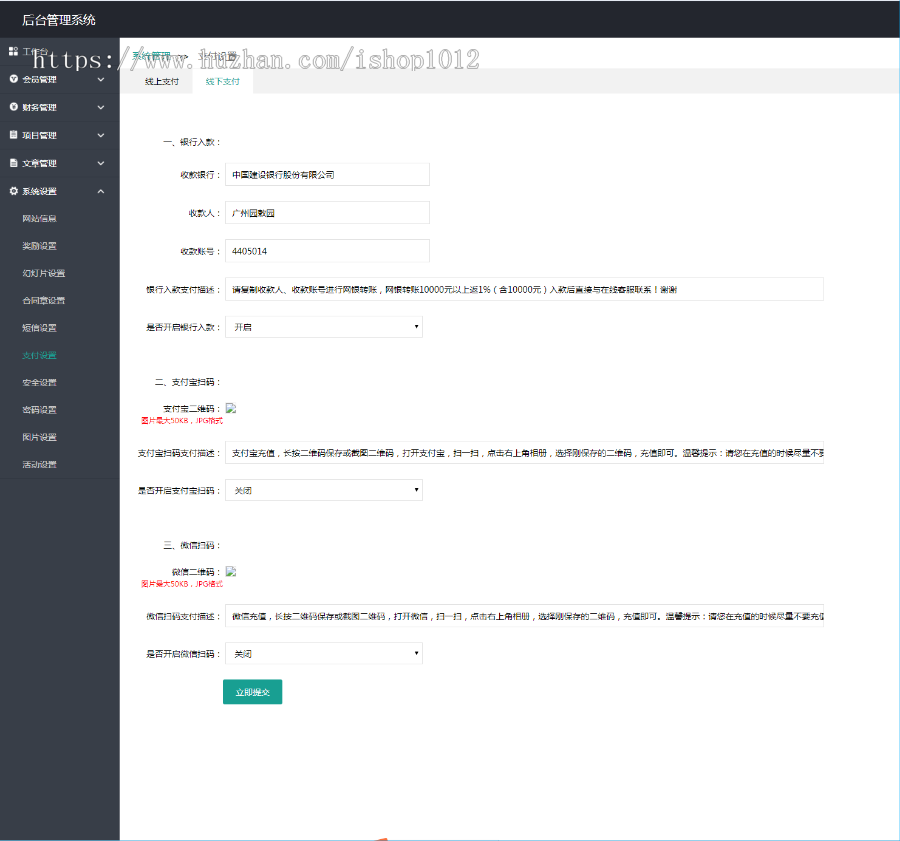Open 活动设置 from the sidebar
This screenshot has height=841, width=900.
point(45,464)
